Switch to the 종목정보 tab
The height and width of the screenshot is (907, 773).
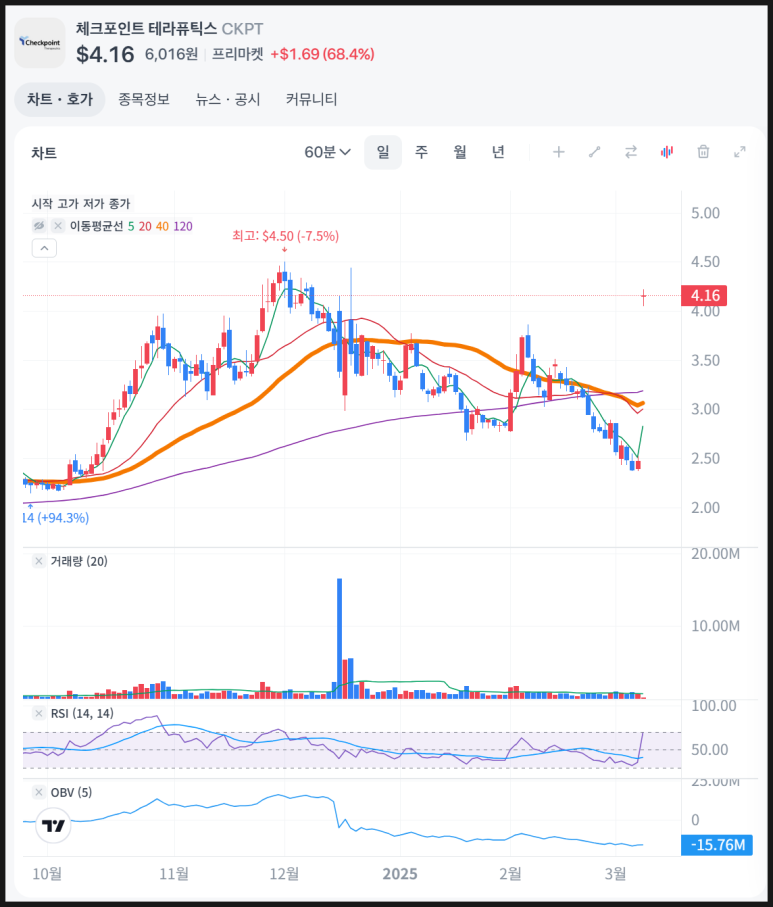(144, 99)
